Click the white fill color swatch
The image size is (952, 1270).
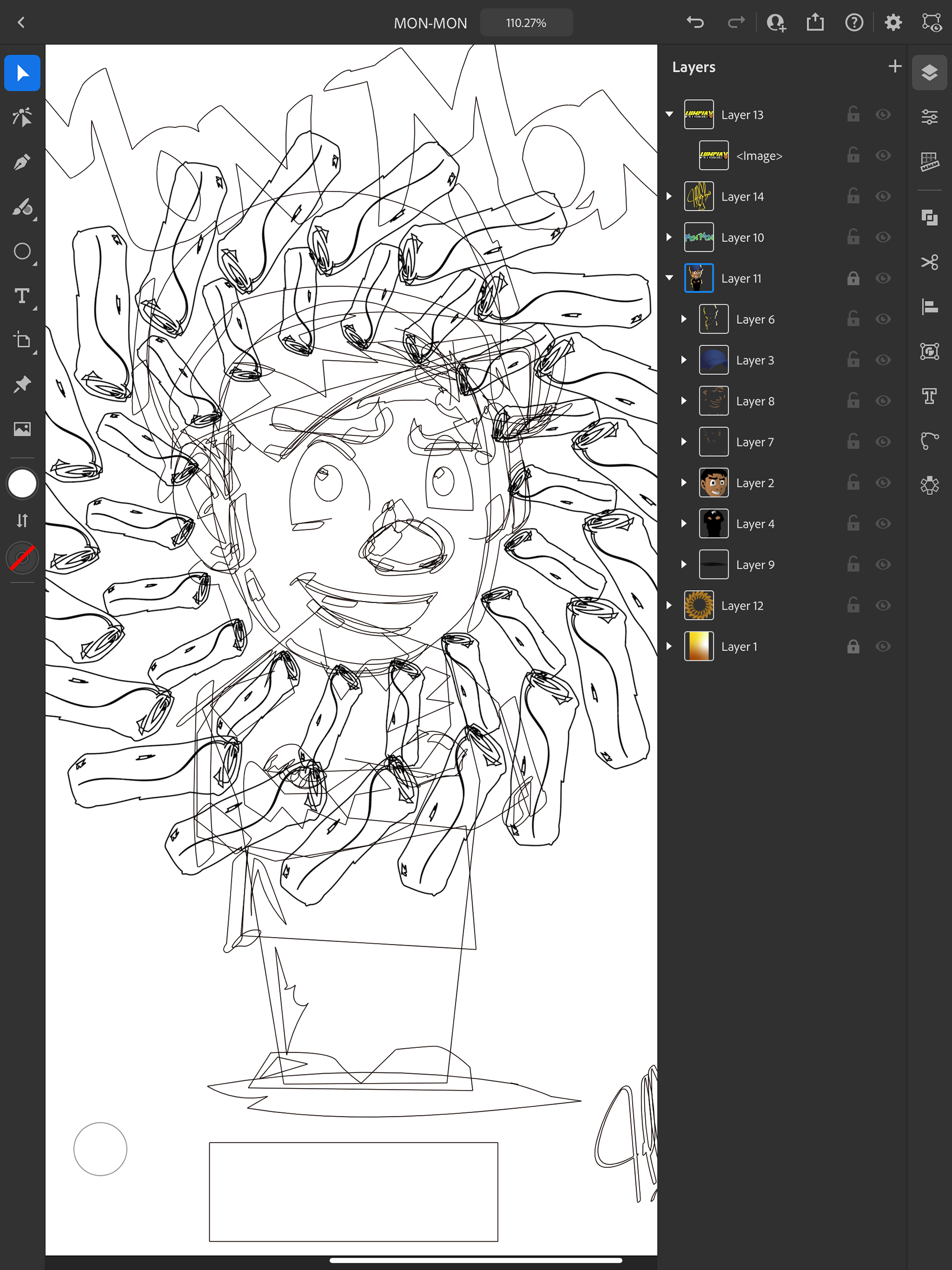(22, 484)
